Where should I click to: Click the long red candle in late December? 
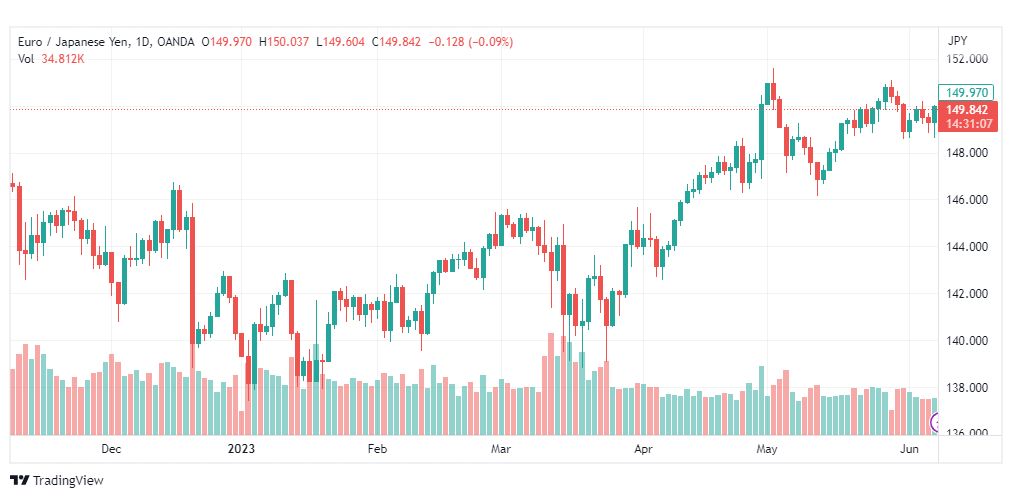tap(192, 281)
